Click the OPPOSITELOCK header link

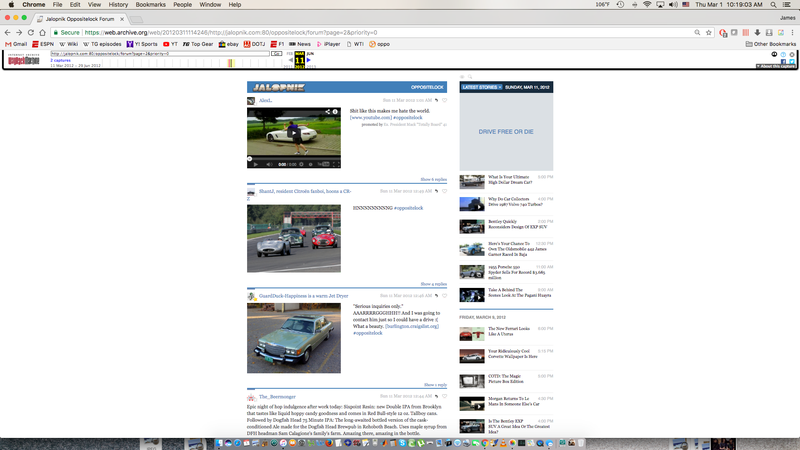pos(427,87)
